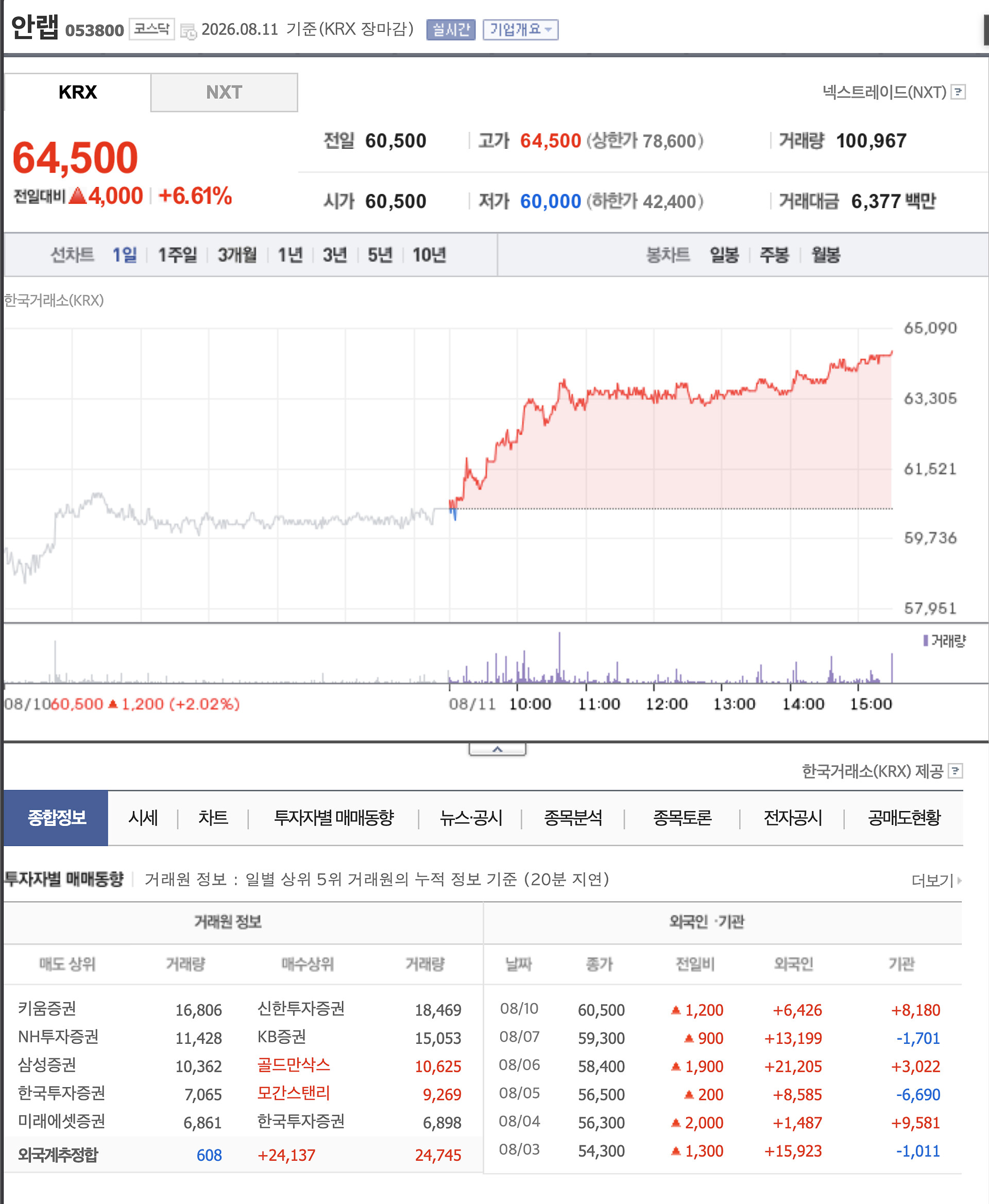
Task: Select the 월봉 monthly candle chart
Action: click(826, 254)
